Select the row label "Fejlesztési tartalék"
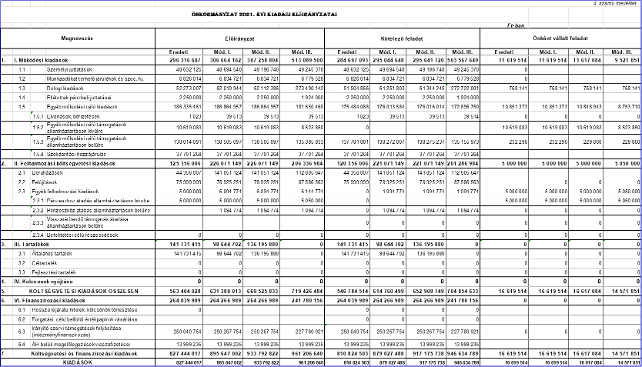Screen dimensions: 642x367 53,272
